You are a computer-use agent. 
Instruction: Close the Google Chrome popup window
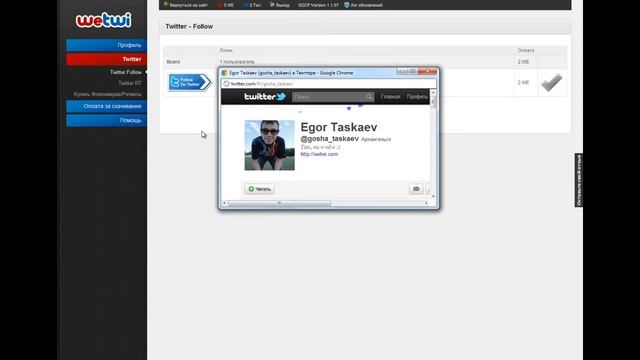coord(428,71)
